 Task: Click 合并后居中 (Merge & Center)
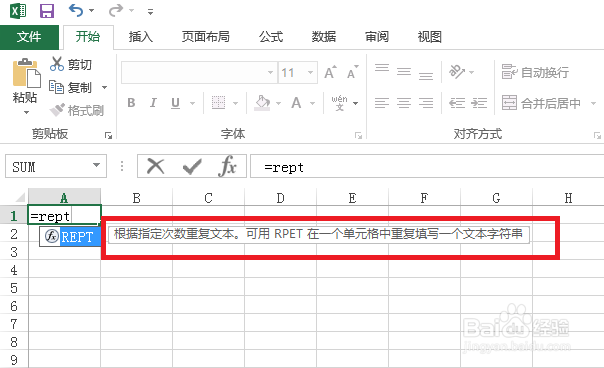(541, 103)
